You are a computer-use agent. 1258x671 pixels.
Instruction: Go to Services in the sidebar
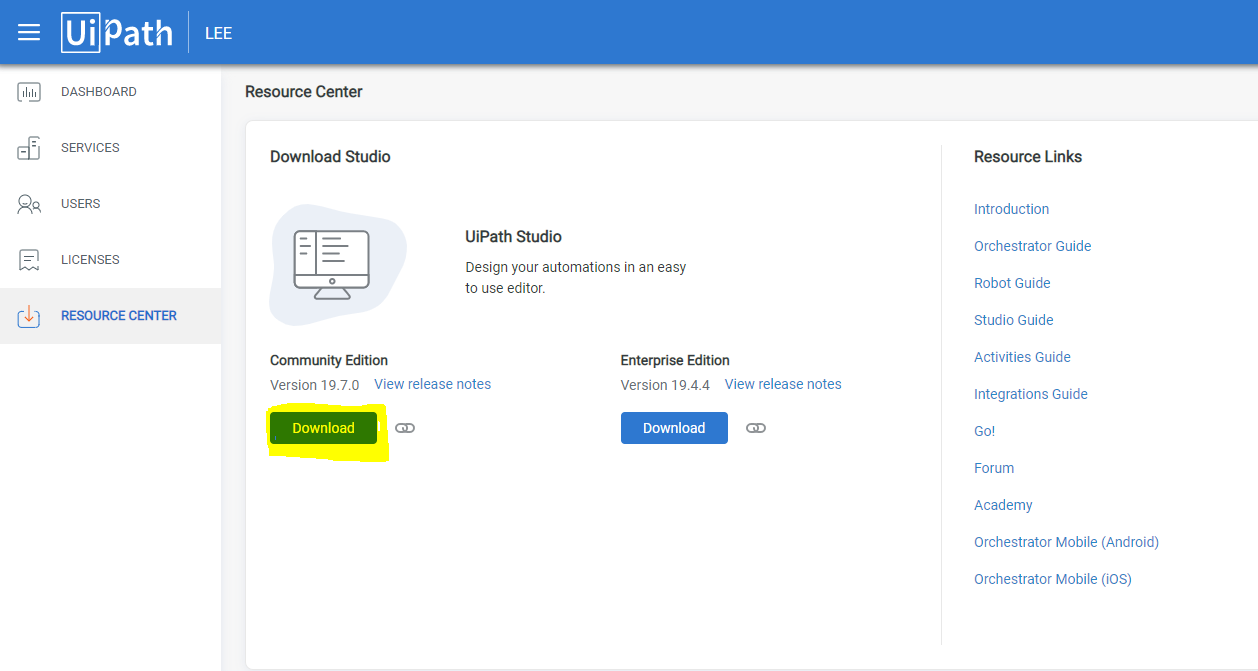[90, 148]
